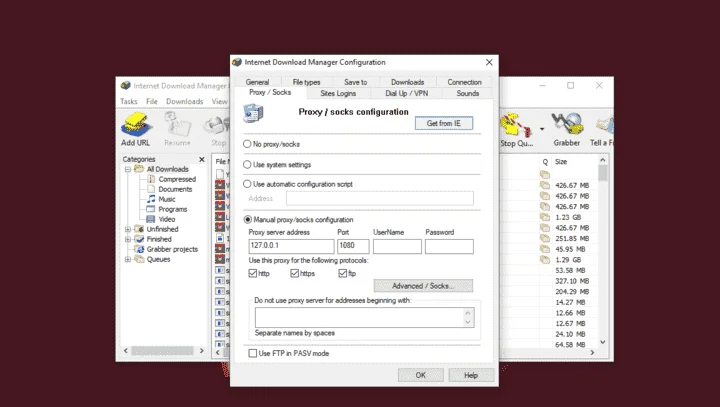Click the 1.23 GB size cell

coord(568,217)
